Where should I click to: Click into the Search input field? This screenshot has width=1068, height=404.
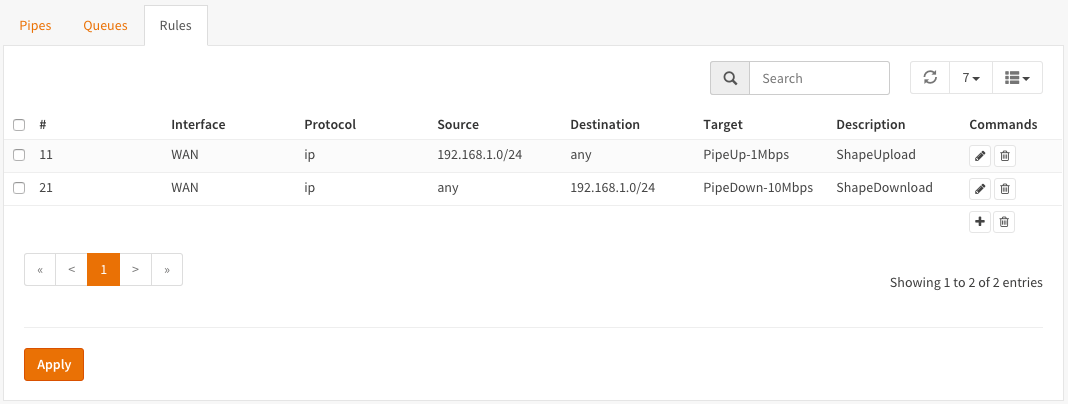point(819,78)
